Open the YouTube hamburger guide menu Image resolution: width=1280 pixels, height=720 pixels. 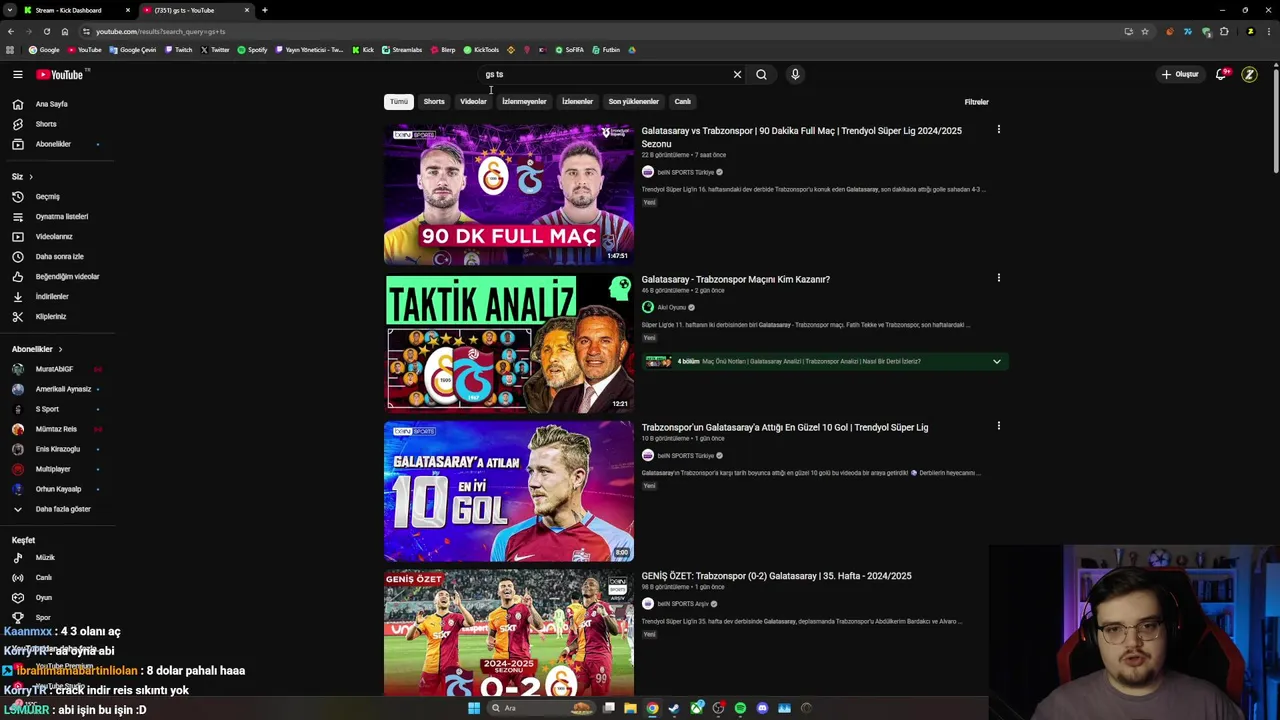pos(17,74)
